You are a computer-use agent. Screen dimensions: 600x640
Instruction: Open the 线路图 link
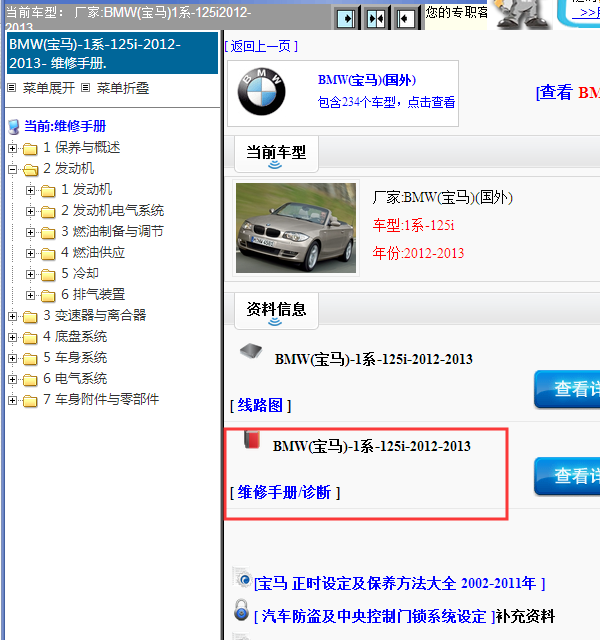pos(260,405)
